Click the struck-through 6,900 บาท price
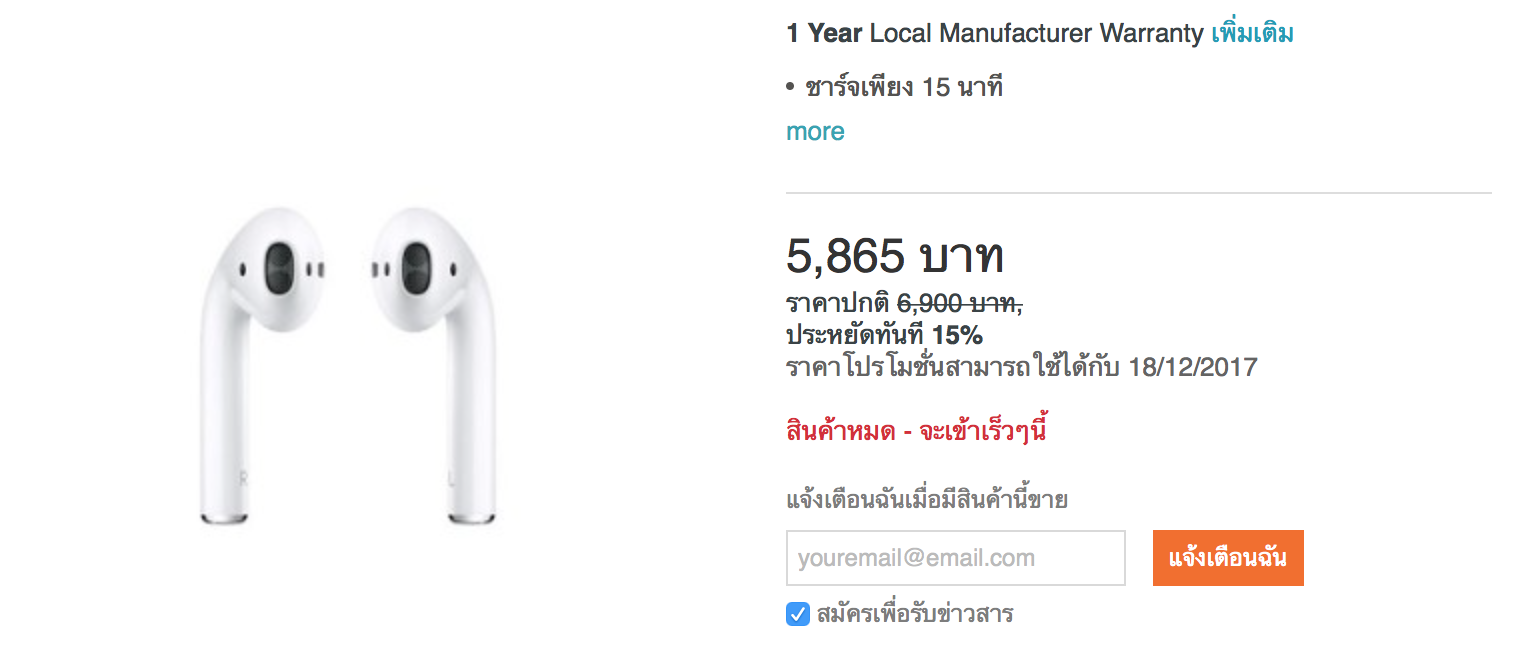This screenshot has height=664, width=1526. point(959,303)
